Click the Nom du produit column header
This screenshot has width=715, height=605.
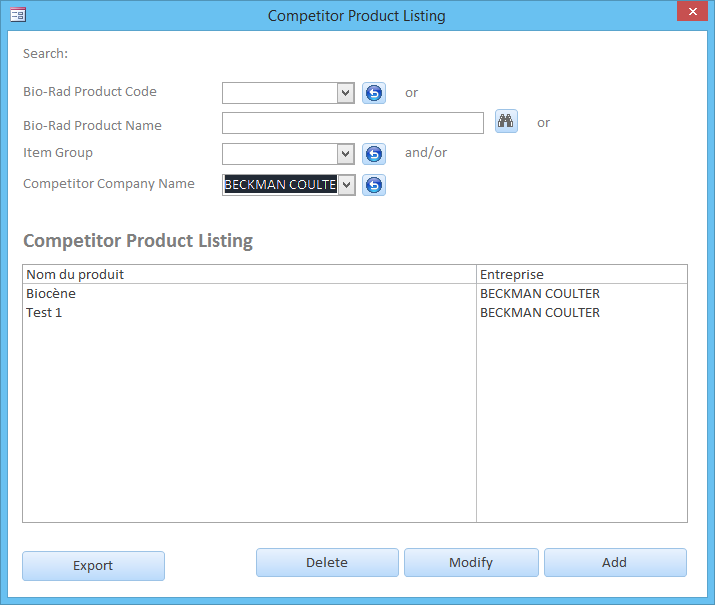pos(249,274)
